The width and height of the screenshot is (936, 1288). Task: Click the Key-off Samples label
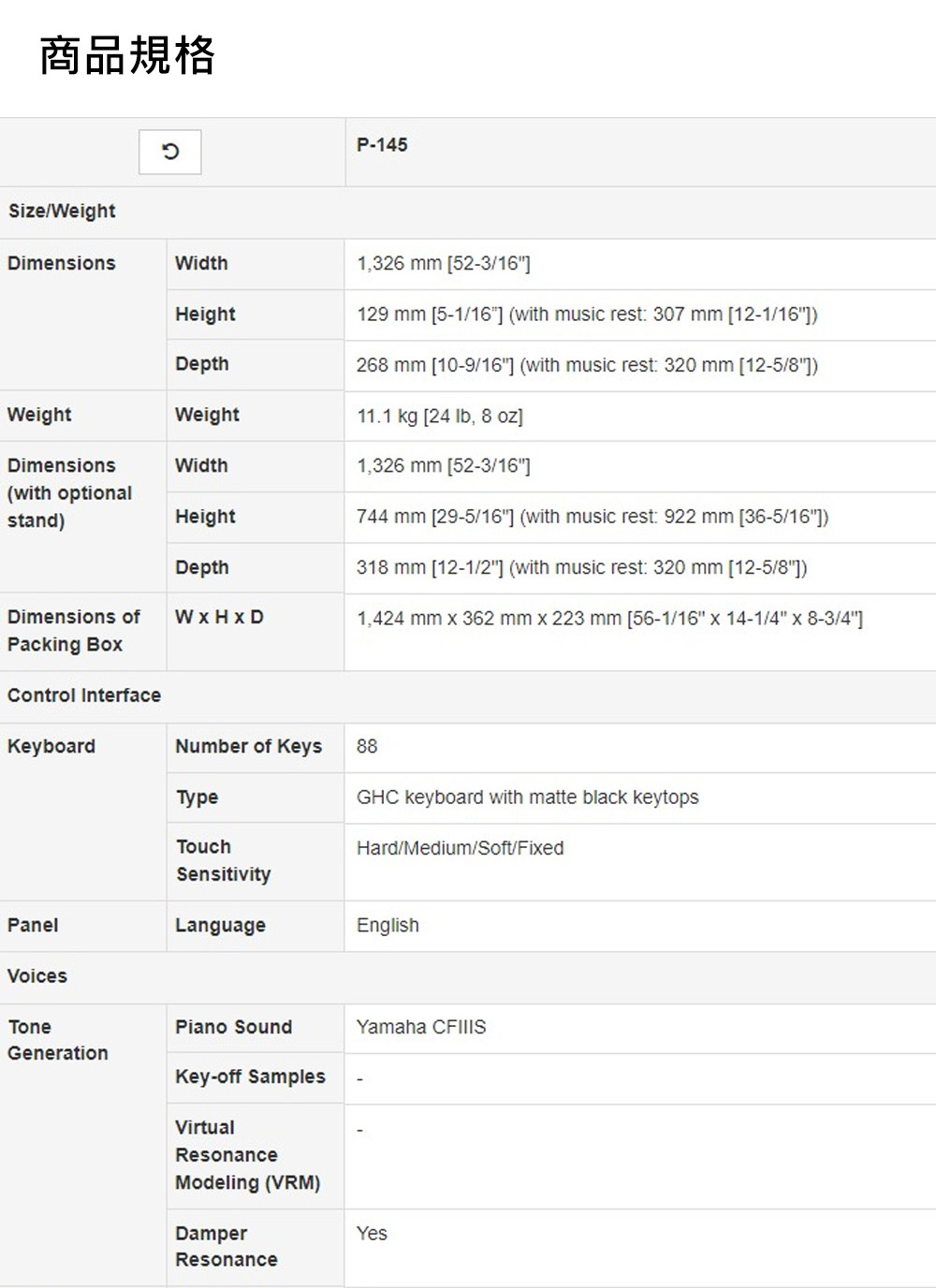coord(251,1077)
